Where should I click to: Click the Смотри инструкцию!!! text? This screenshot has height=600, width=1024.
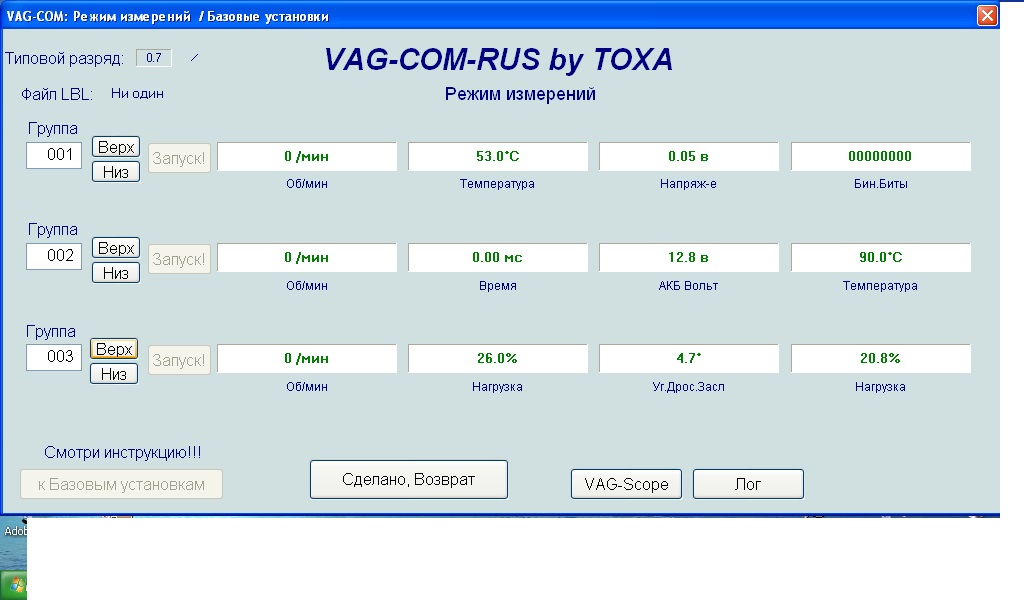point(123,452)
